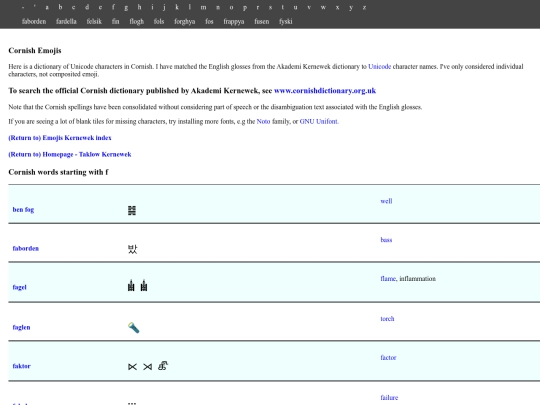Click the hexagram symbol in the ben fog row
Image resolution: width=540 pixels, height=405 pixels.
pyautogui.click(x=132, y=210)
